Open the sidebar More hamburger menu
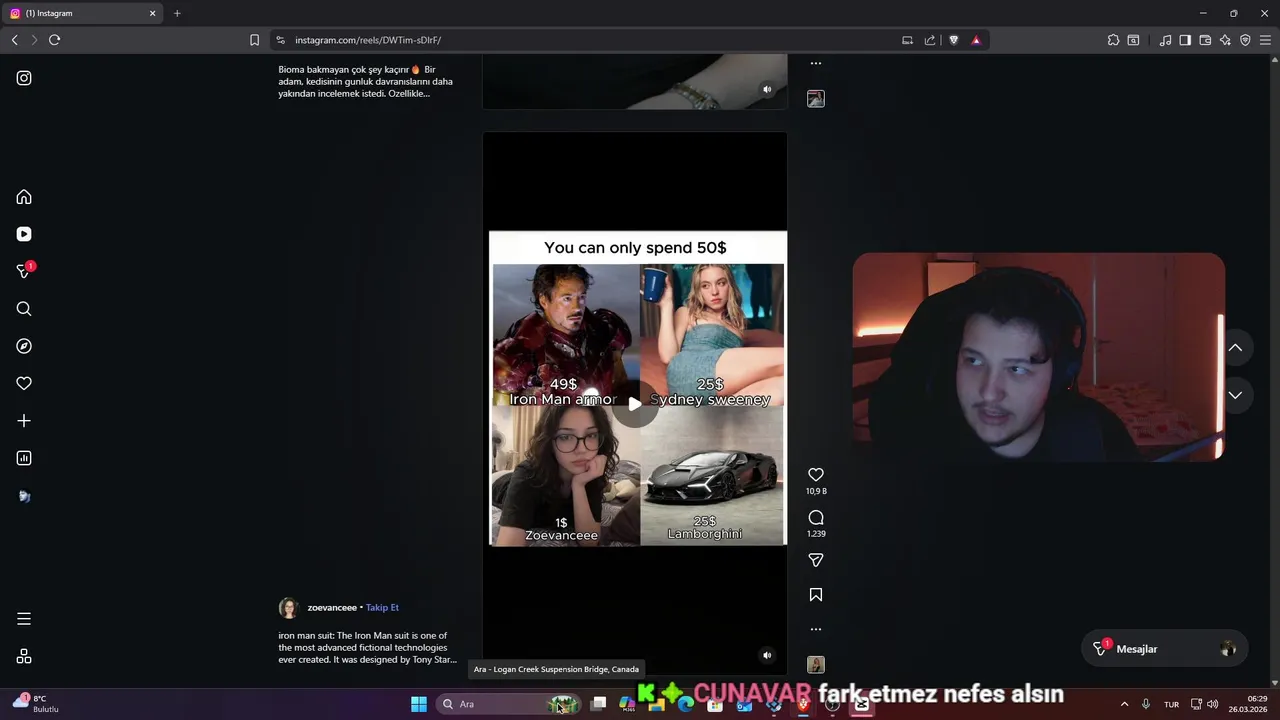 [x=24, y=619]
